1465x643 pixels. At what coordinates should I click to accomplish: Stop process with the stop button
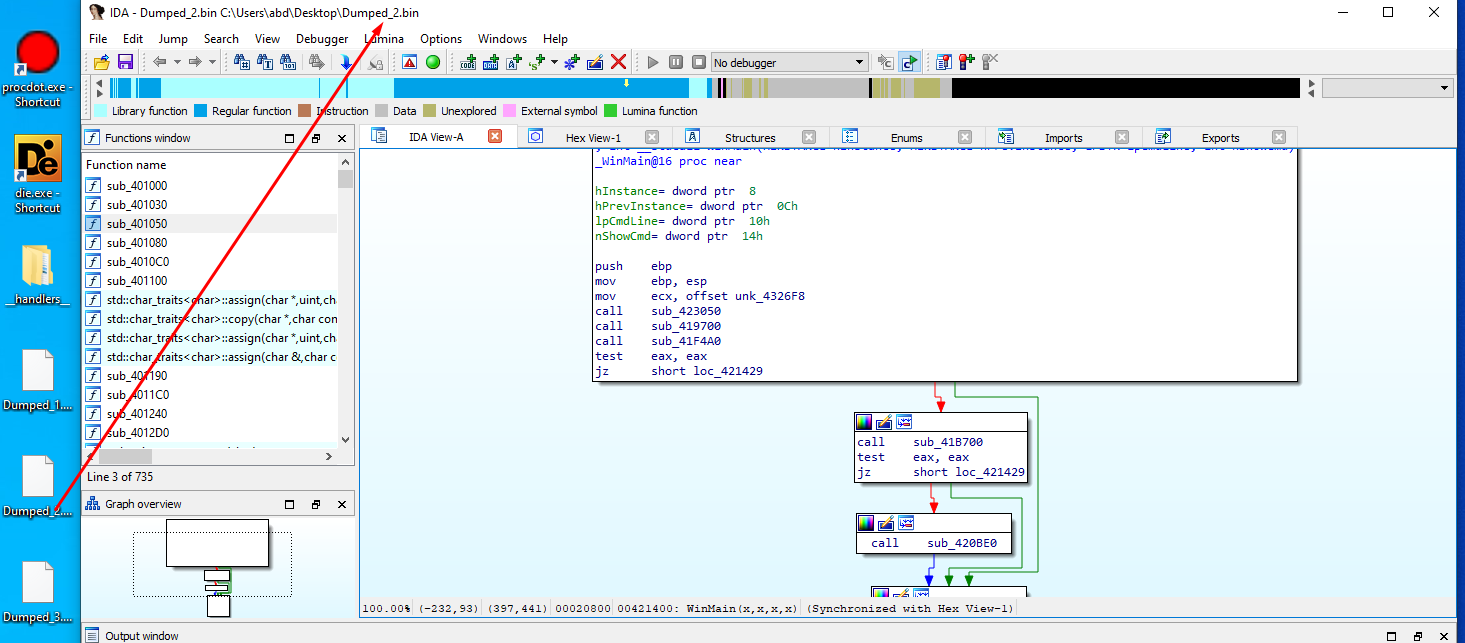point(699,62)
